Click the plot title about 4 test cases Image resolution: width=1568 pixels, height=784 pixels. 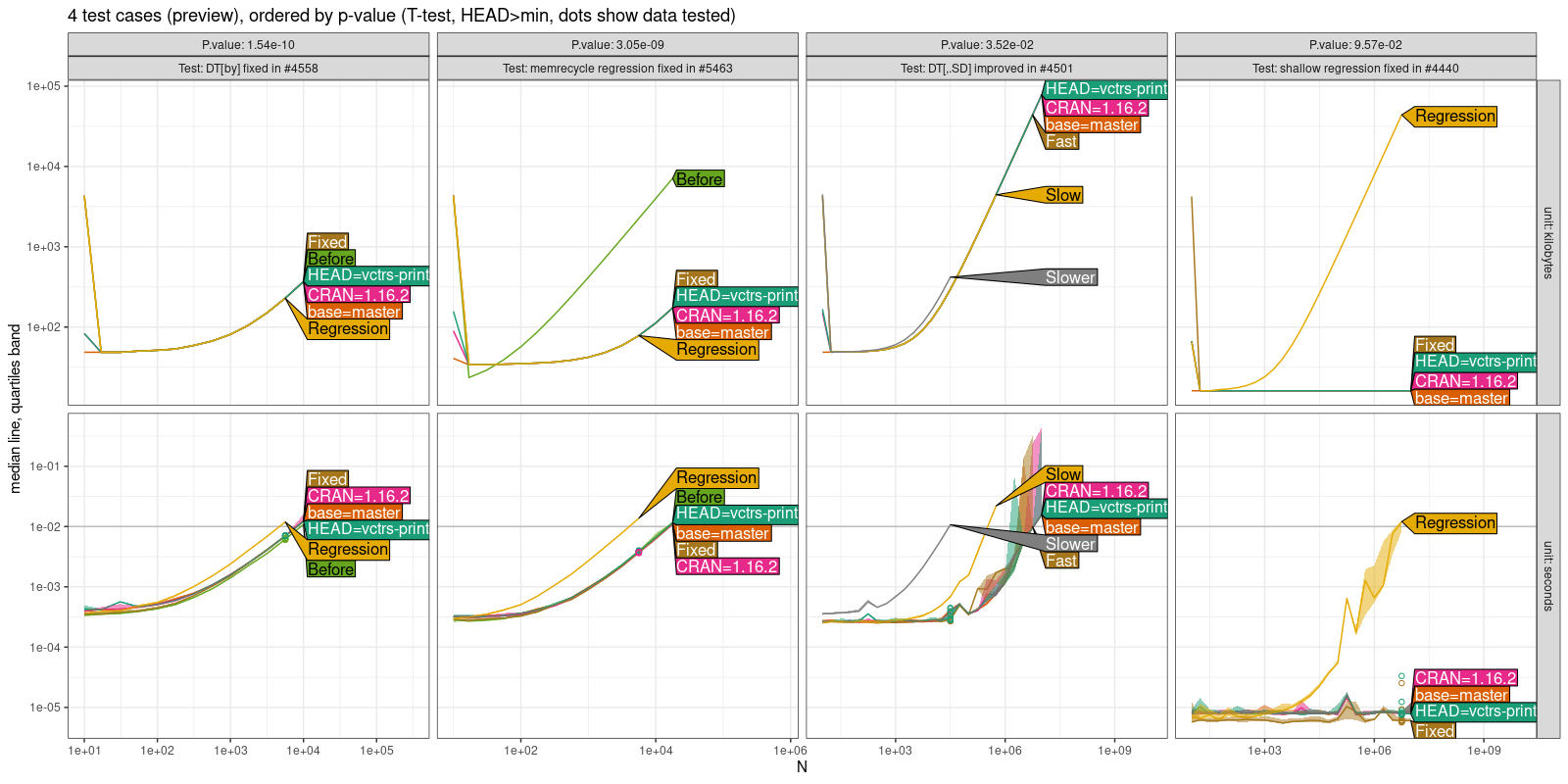pos(402,16)
